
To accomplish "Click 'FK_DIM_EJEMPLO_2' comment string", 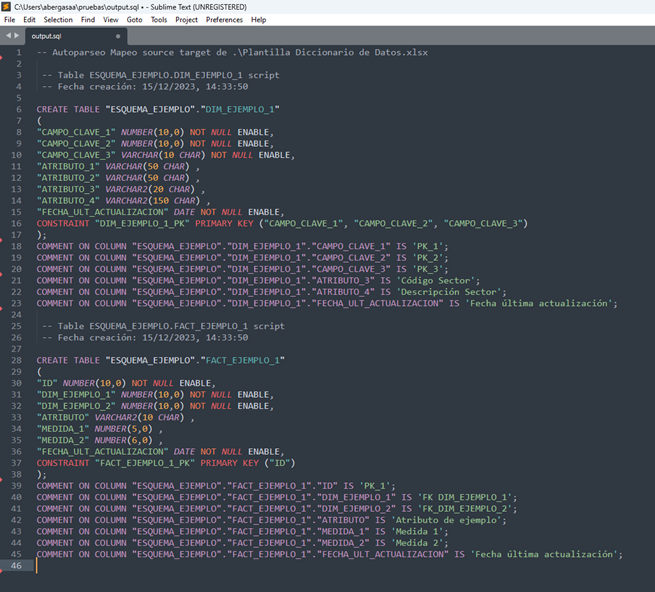I will pos(465,509).
